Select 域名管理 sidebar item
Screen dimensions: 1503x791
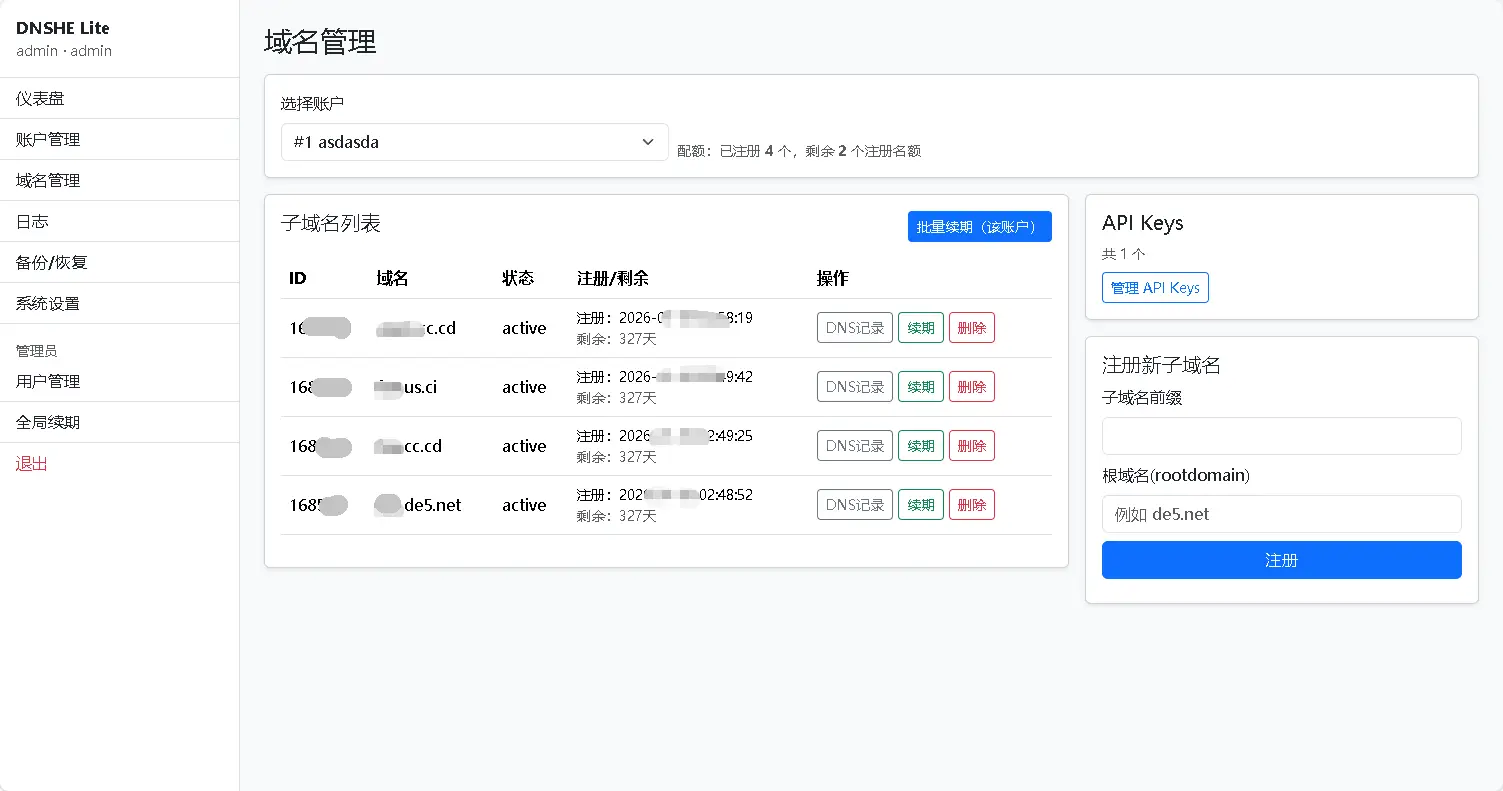tap(48, 180)
